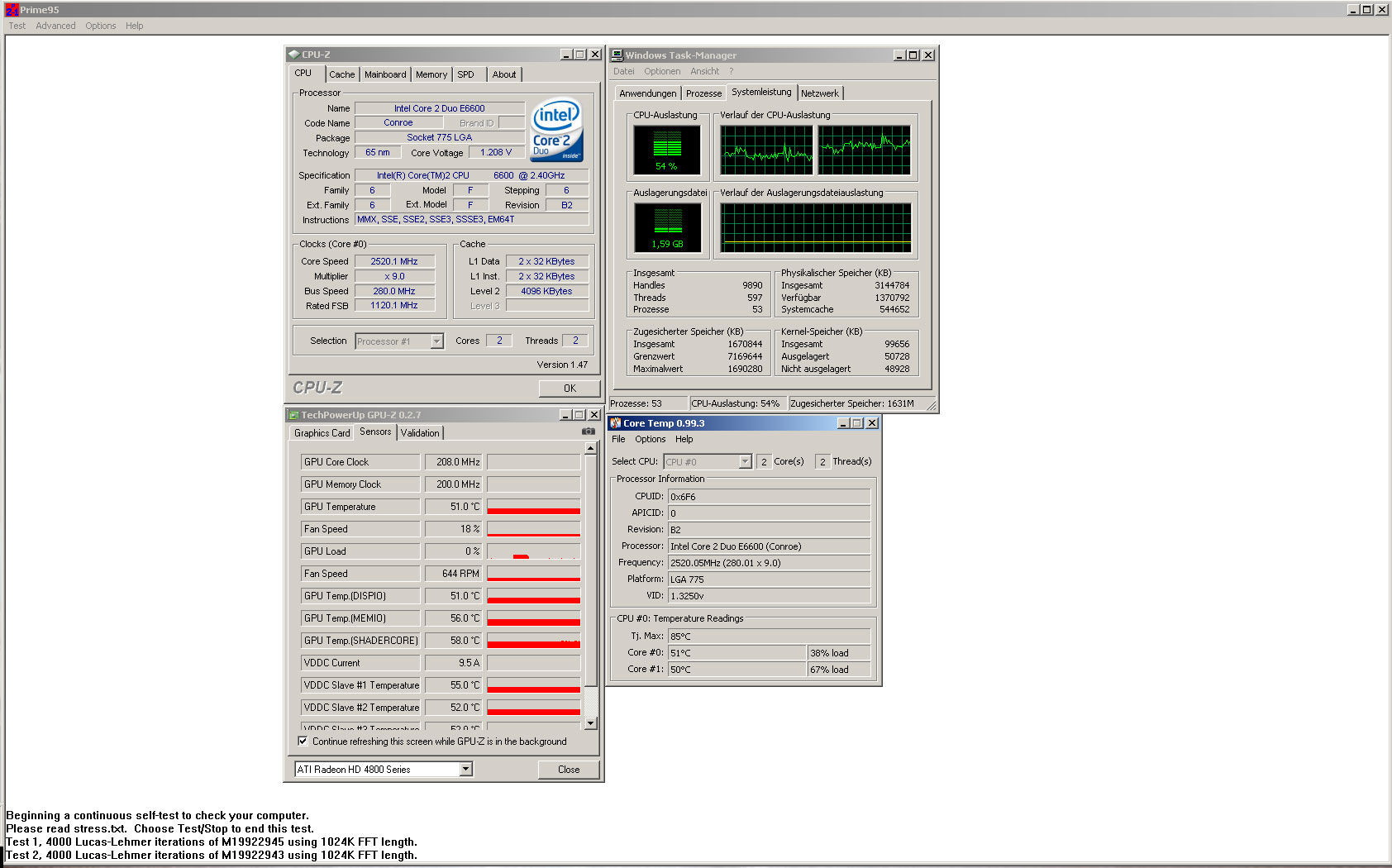Viewport: 1392px width, 868px height.
Task: Open the Ansicht menu in Task-Manager
Action: [705, 71]
